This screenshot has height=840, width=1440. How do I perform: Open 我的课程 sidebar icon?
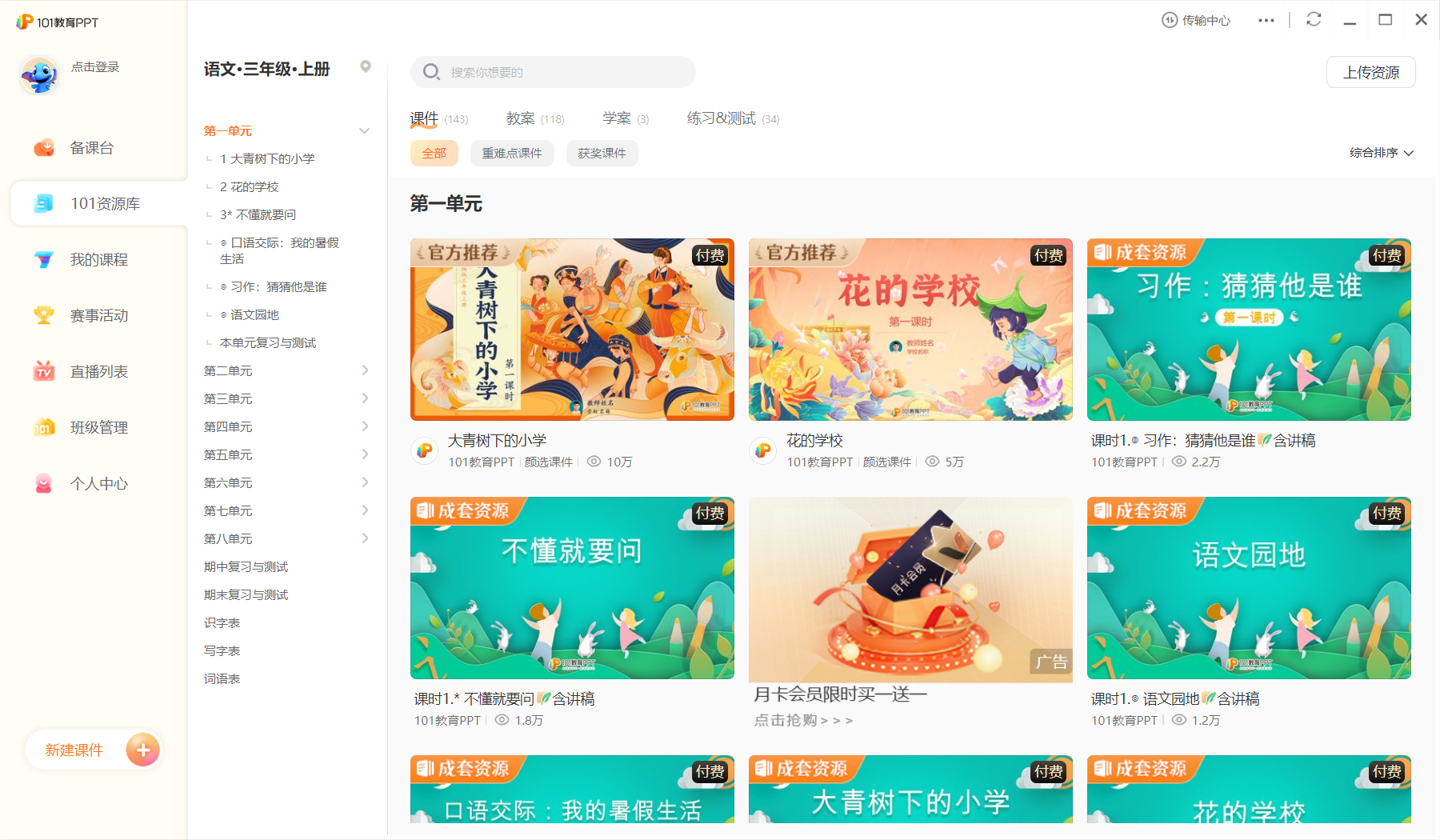coord(44,260)
